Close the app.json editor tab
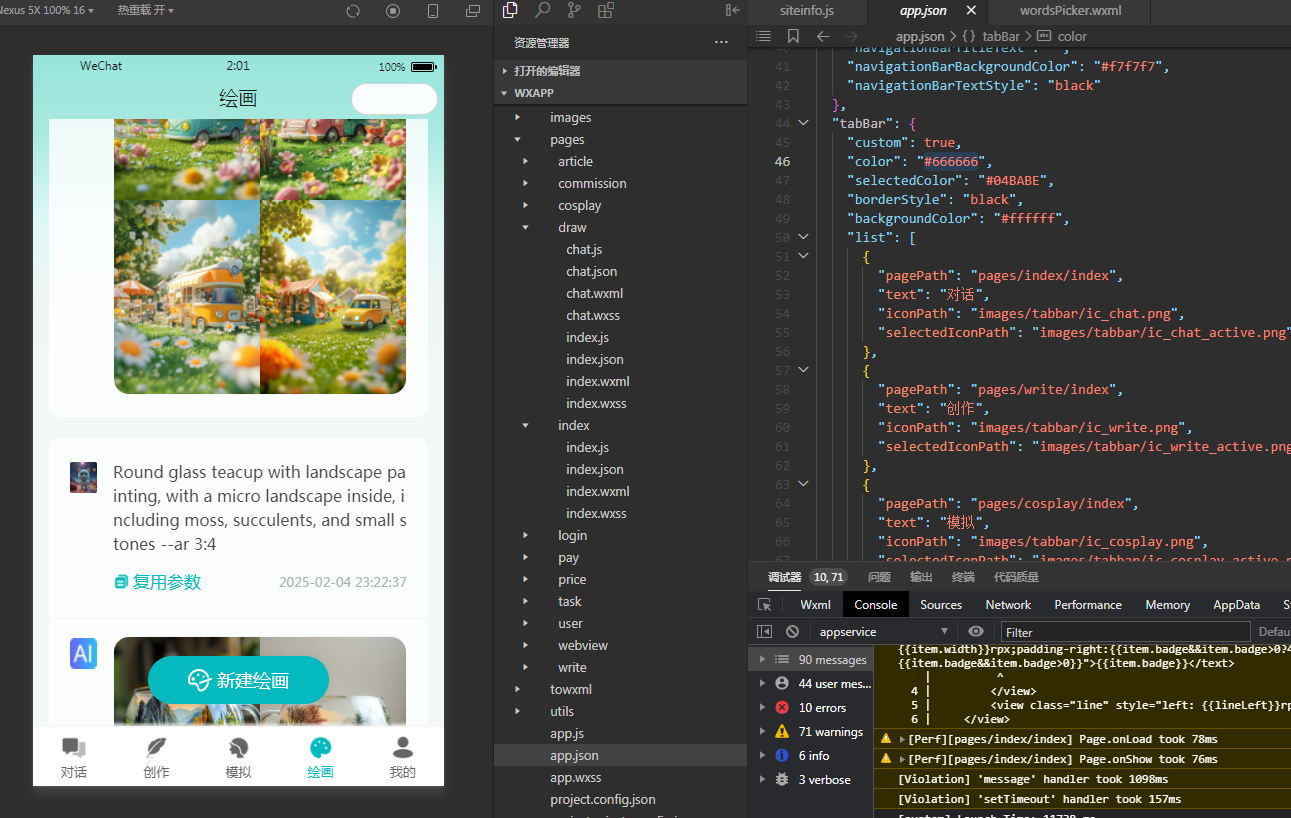The width and height of the screenshot is (1291, 818). tap(971, 10)
